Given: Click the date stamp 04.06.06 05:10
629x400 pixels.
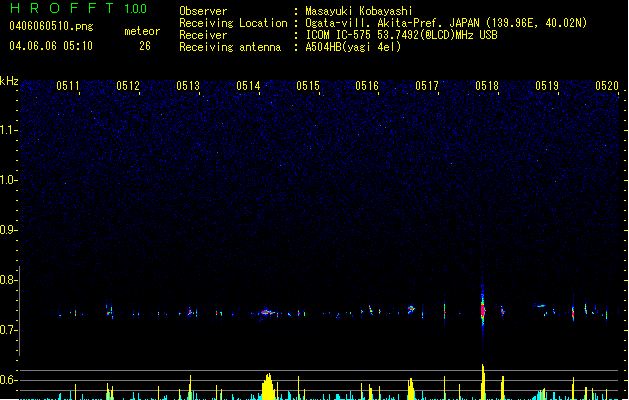Looking at the screenshot, I should (x=51, y=46).
